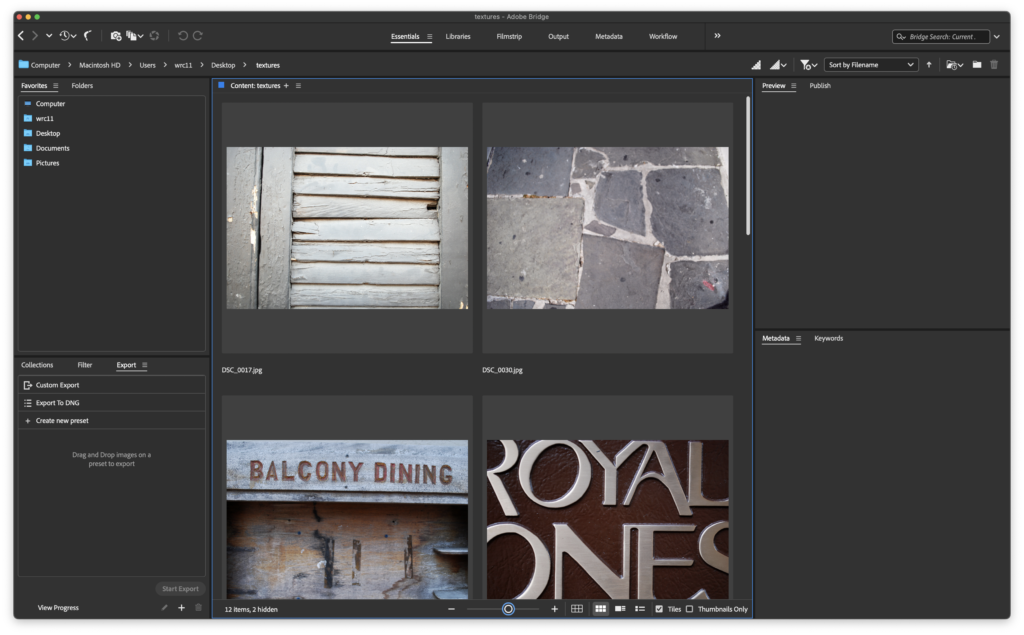Click the ascending sort order arrow

[928, 65]
